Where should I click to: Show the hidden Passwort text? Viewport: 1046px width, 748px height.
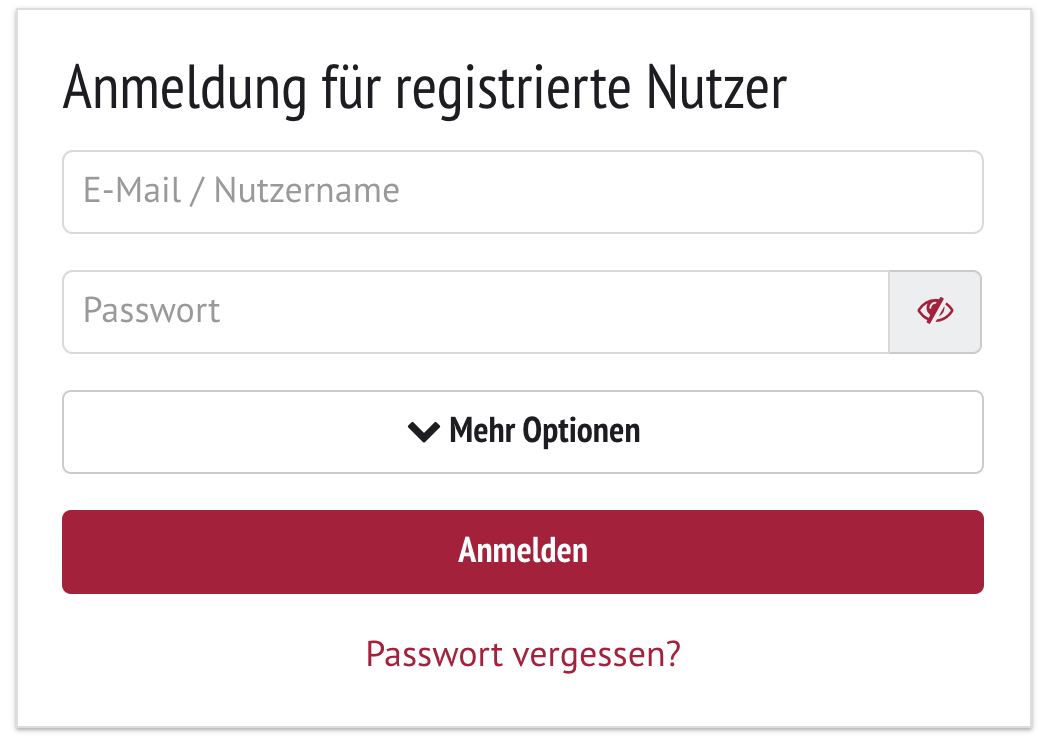(935, 312)
